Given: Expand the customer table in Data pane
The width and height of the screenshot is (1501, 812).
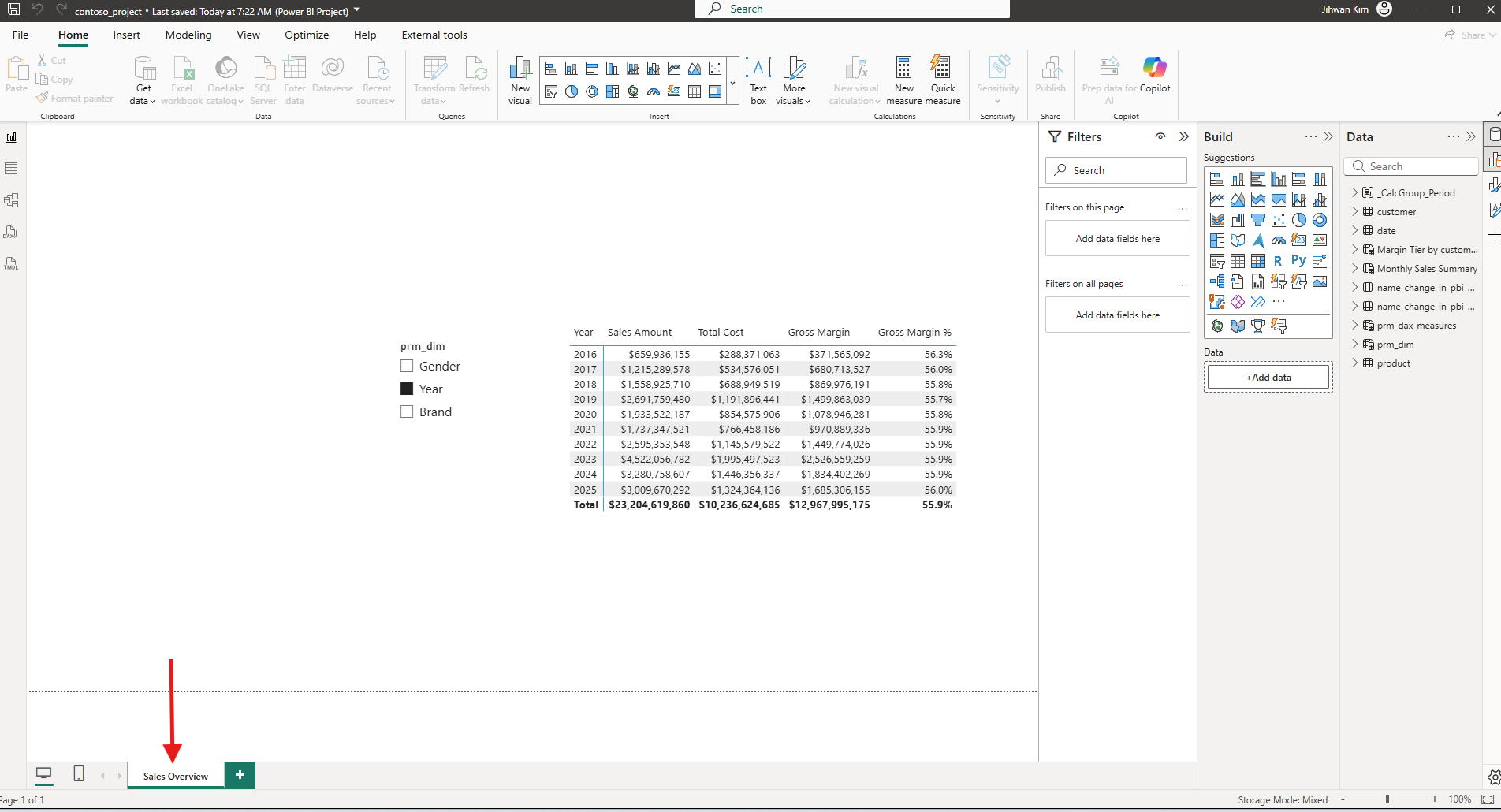Looking at the screenshot, I should [x=1355, y=211].
